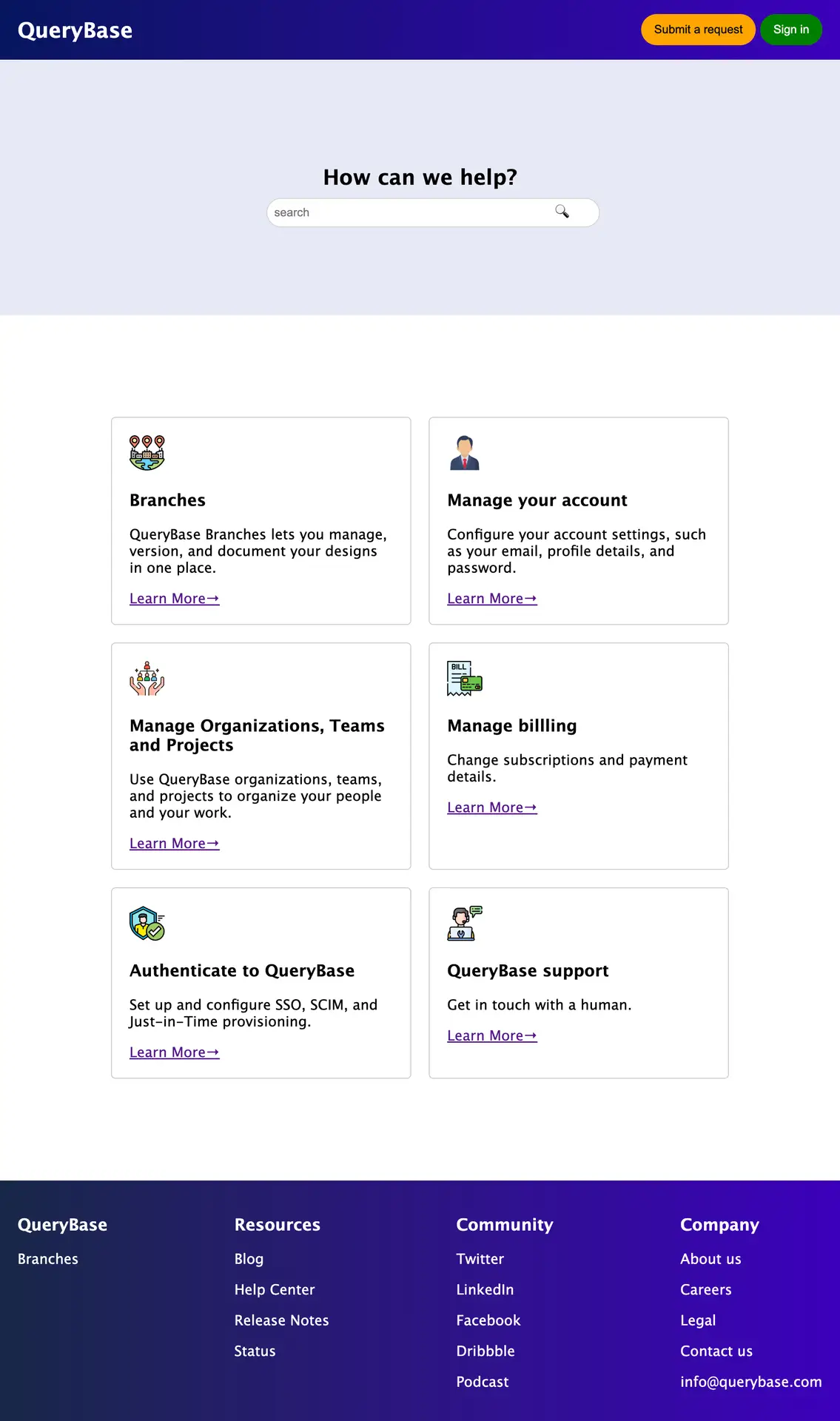Viewport: 840px width, 1421px height.
Task: Open Learn More under QueryBase support
Action: point(491,1036)
